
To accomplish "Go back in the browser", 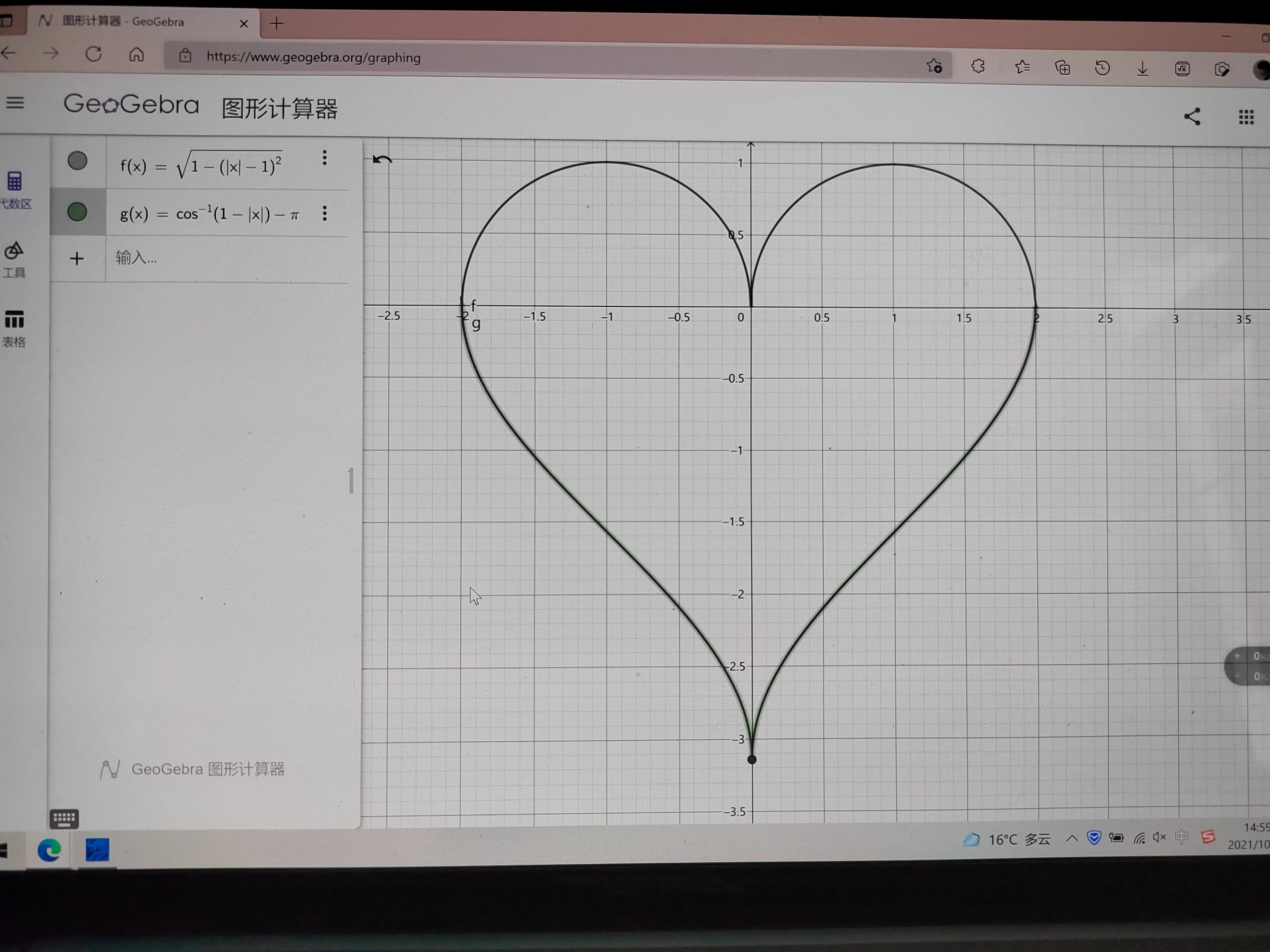I will click(x=8, y=53).
